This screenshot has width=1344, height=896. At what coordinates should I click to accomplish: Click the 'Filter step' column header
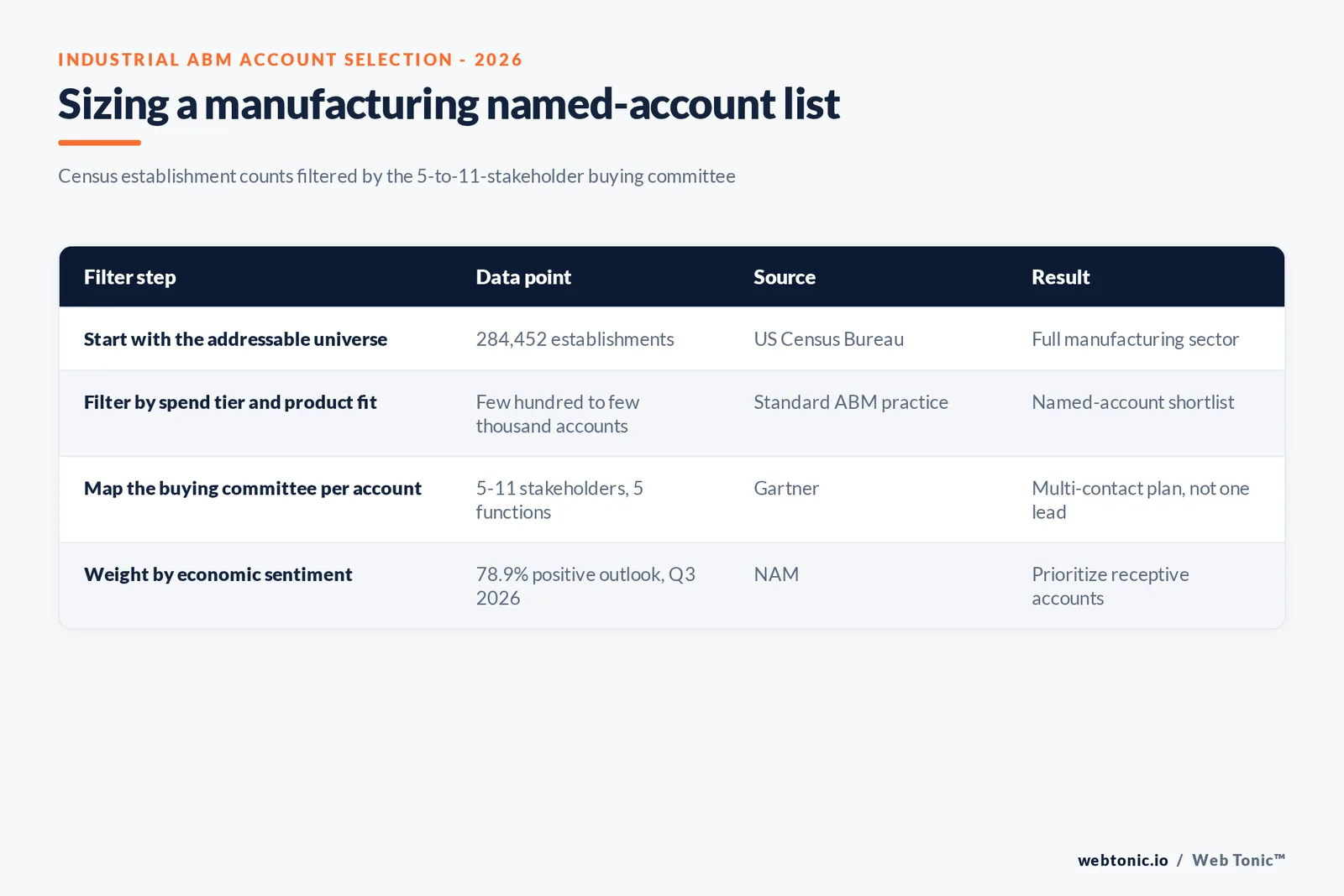(129, 277)
